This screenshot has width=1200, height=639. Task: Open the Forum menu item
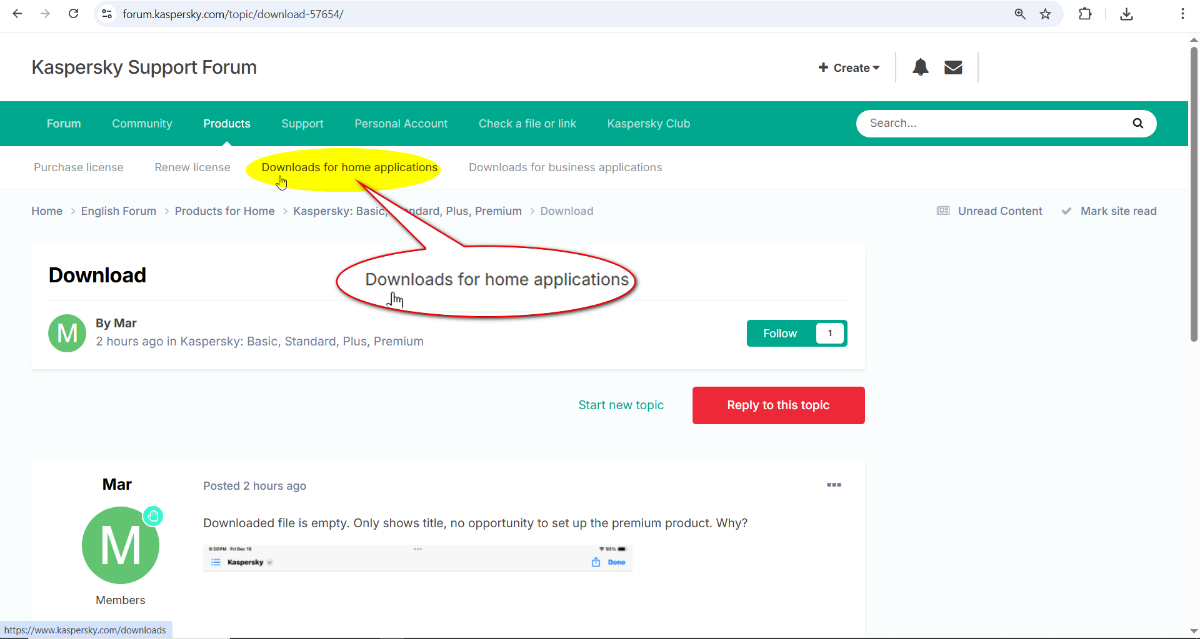pos(64,123)
